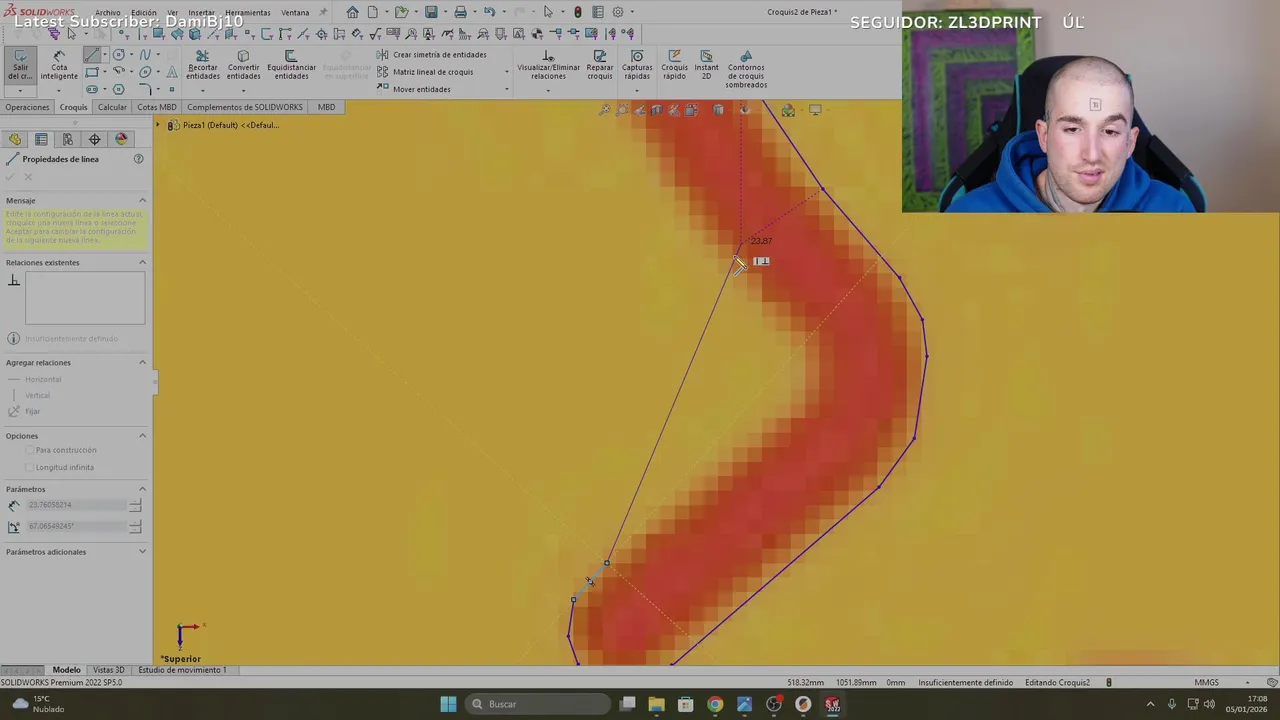Viewport: 1280px width, 720px height.
Task: Expand the Parámetros adicionales section
Action: 142,551
